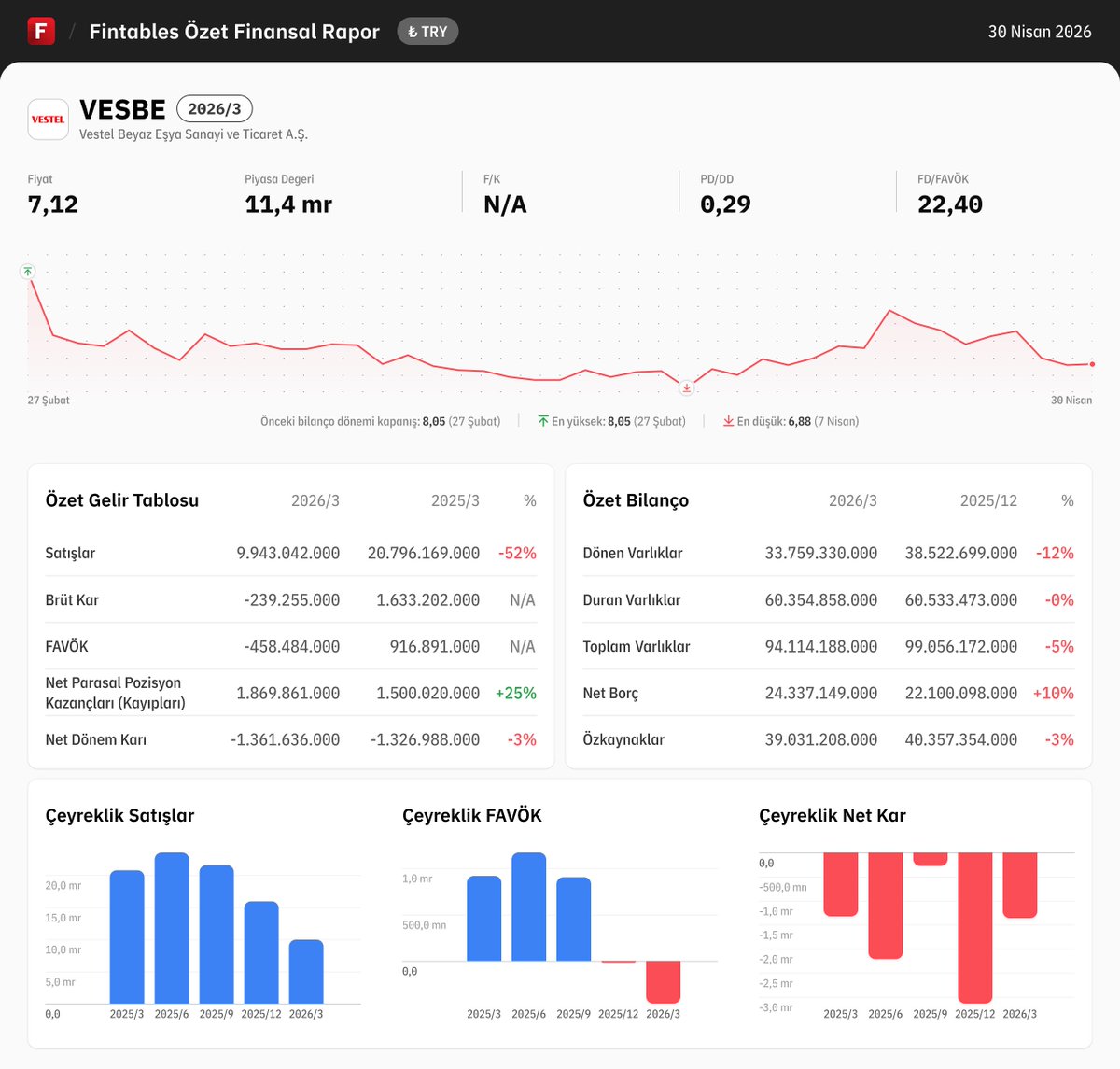Click the 30 Nisan chart axis label
Image resolution: width=1120 pixels, height=1069 pixels.
pyautogui.click(x=1071, y=400)
